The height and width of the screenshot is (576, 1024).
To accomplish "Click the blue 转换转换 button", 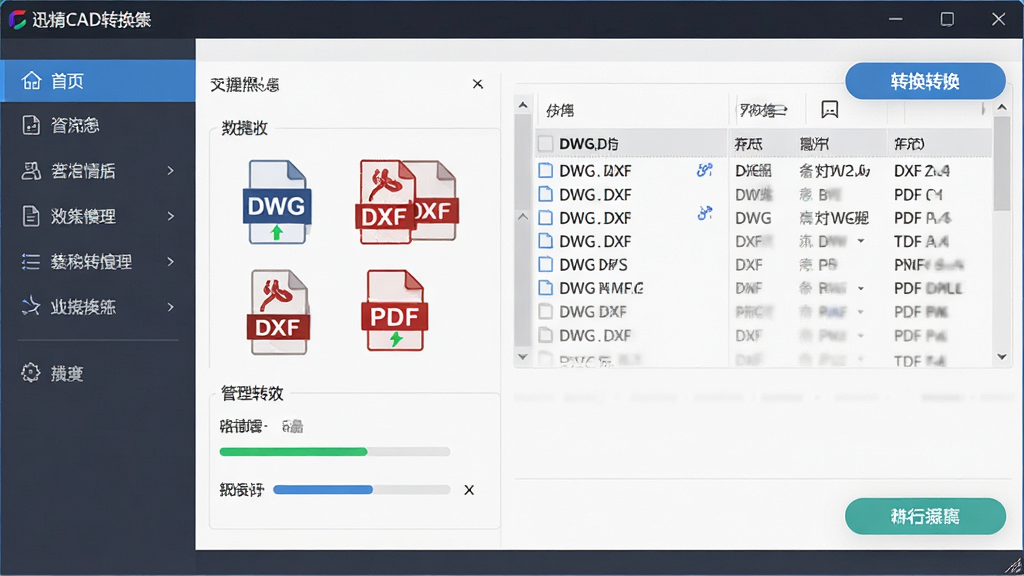I will pyautogui.click(x=925, y=81).
